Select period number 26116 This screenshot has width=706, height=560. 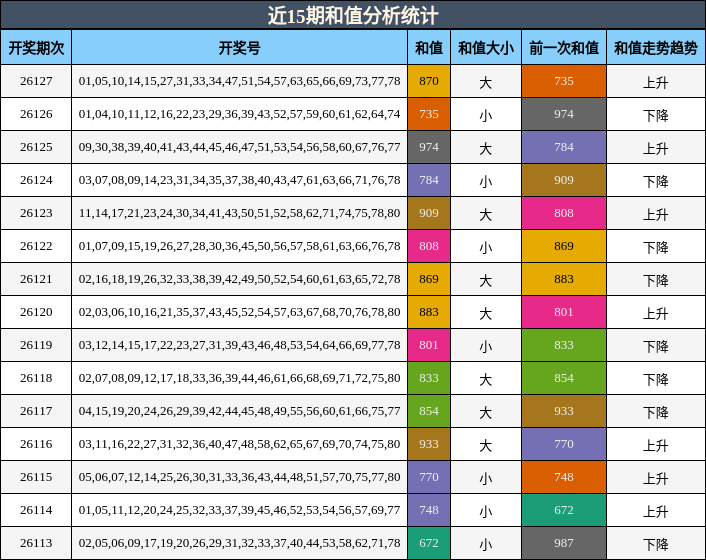[x=36, y=444]
